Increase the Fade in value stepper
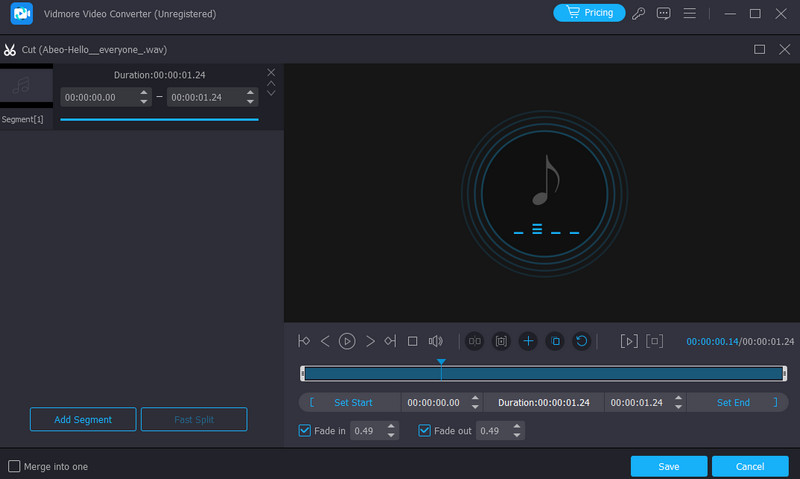Viewport: 800px width, 479px height. coord(392,427)
